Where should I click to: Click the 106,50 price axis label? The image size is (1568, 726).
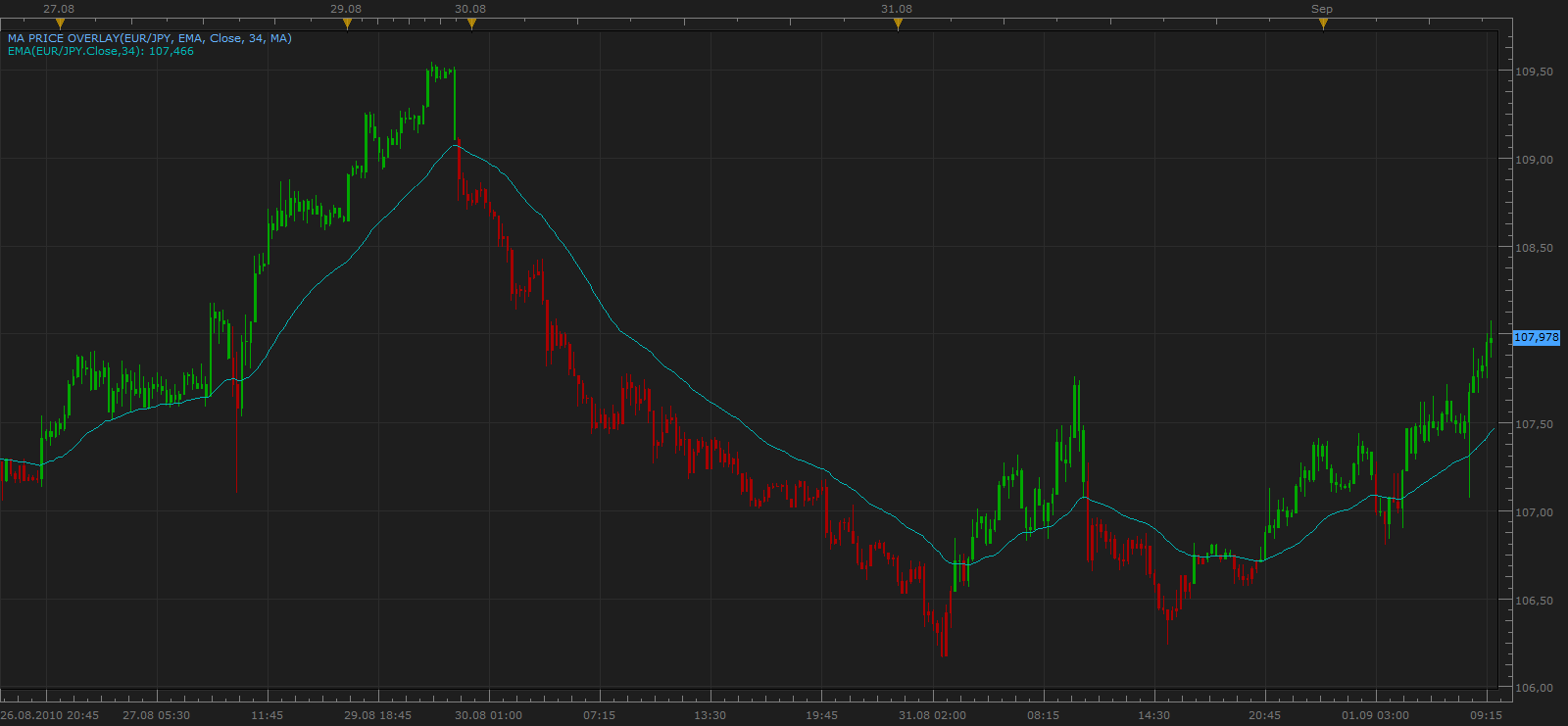[x=1534, y=601]
